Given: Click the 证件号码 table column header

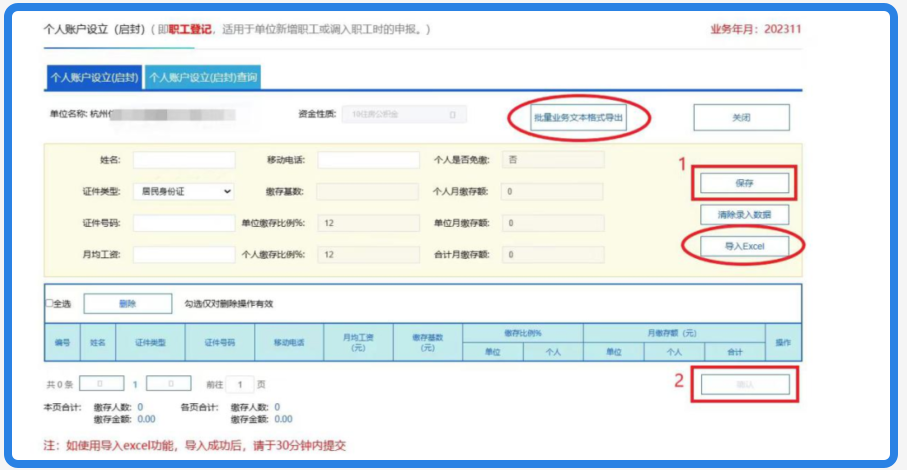Looking at the screenshot, I should pyautogui.click(x=220, y=342).
